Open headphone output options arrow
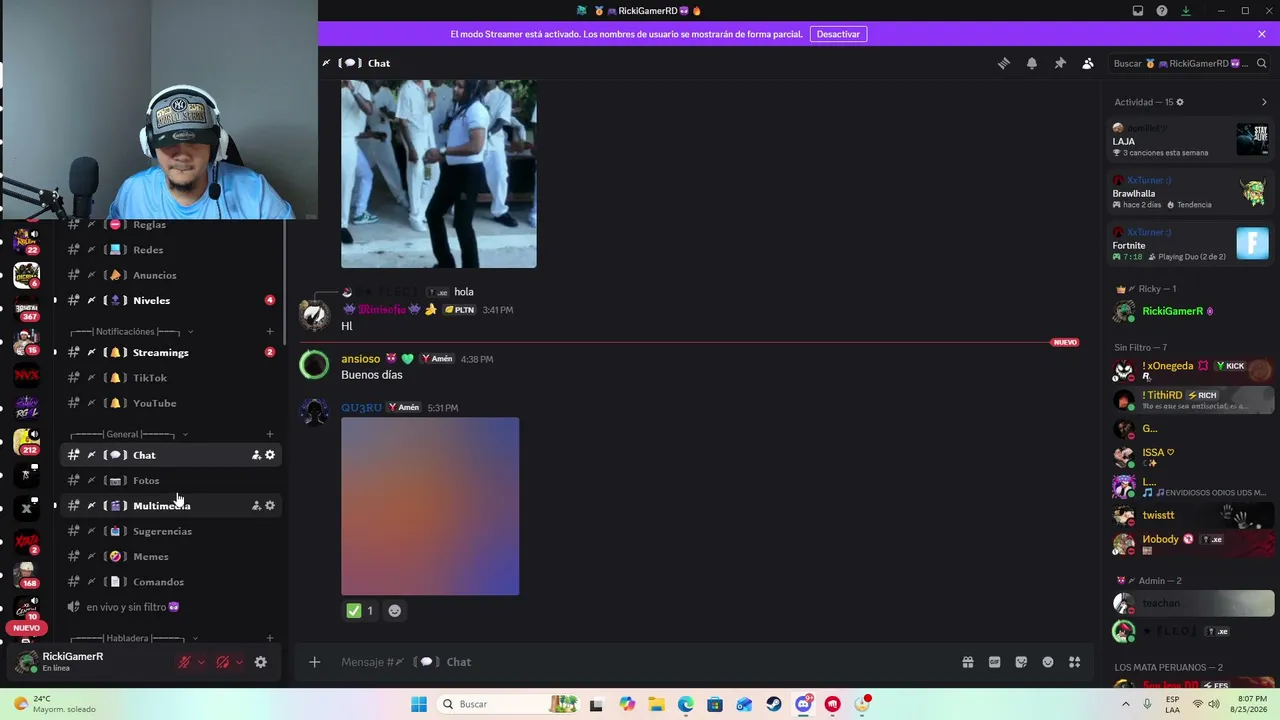This screenshot has height=720, width=1280. coord(239,662)
